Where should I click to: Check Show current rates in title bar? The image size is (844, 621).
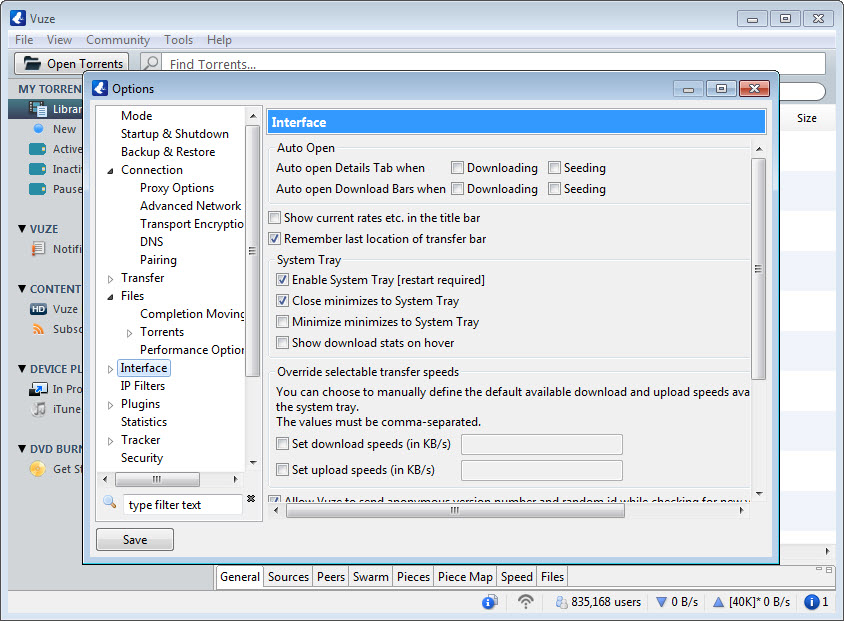[x=275, y=217]
